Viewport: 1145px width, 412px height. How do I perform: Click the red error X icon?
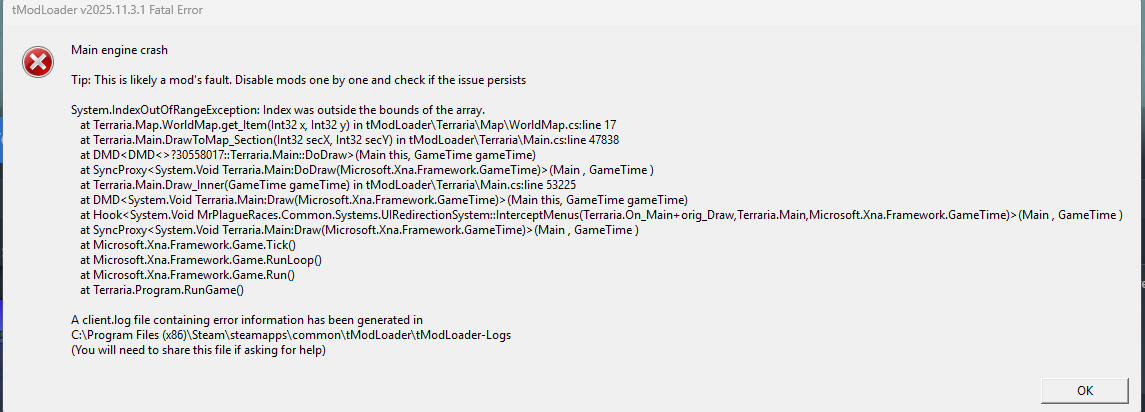pos(38,63)
